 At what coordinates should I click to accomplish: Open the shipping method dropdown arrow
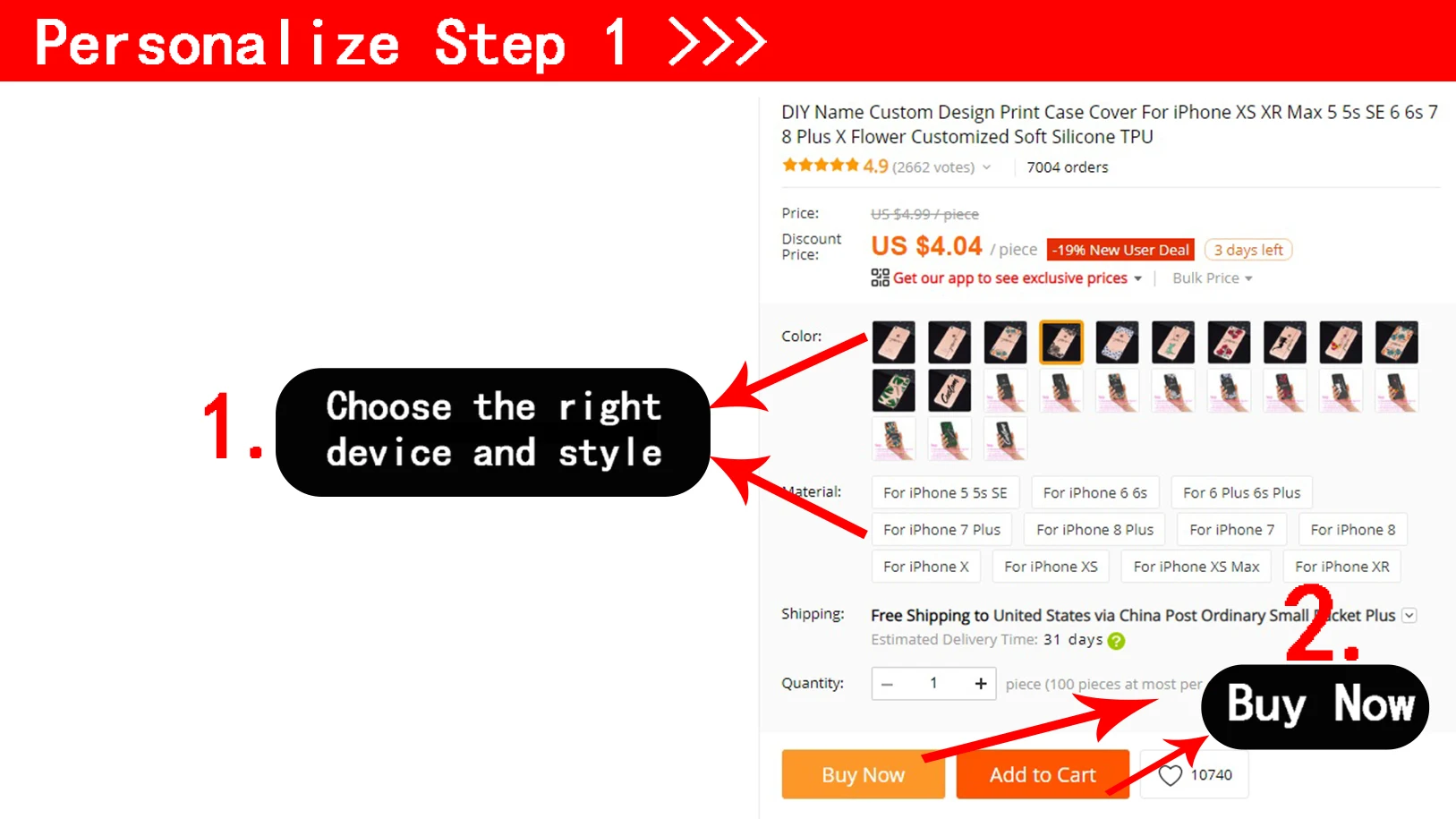point(1409,615)
